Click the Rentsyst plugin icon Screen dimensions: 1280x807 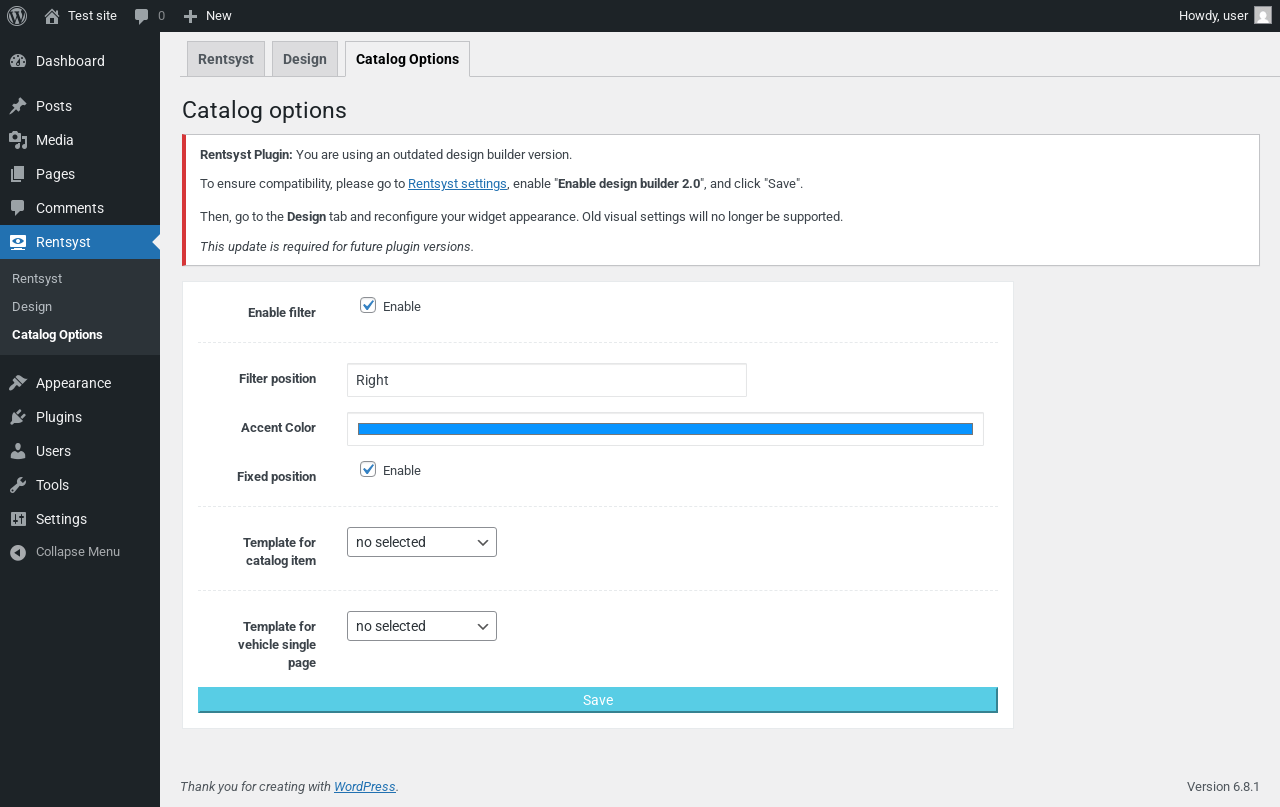tap(18, 242)
